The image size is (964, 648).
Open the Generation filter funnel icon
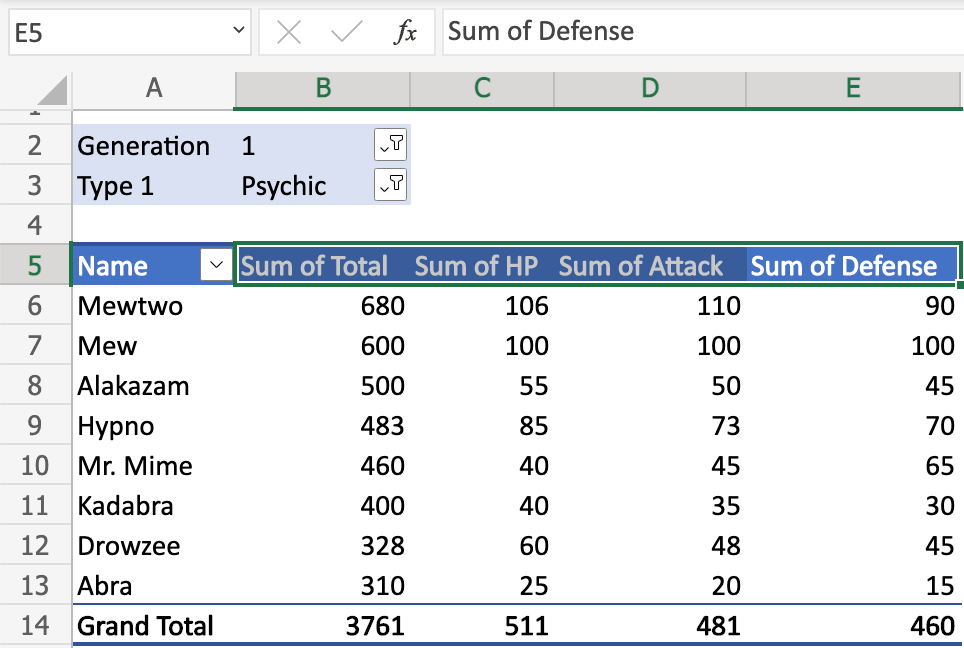coord(392,144)
